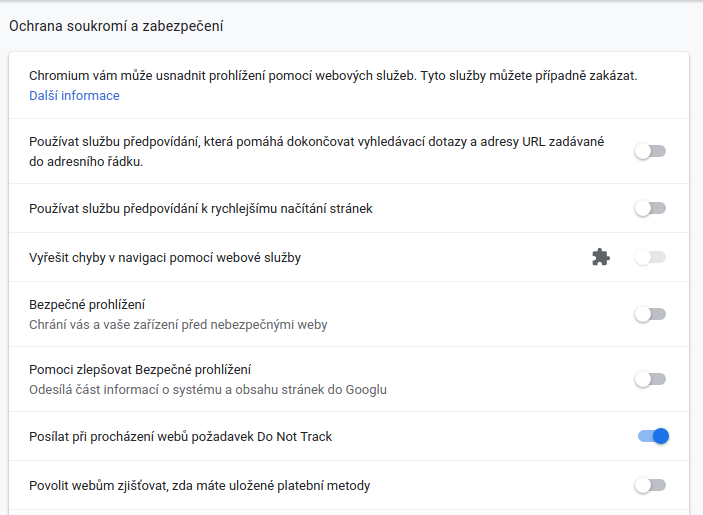Click the Pomoci zlepšovat Bezpečné prohlížení title
The image size is (703, 515).
140,370
